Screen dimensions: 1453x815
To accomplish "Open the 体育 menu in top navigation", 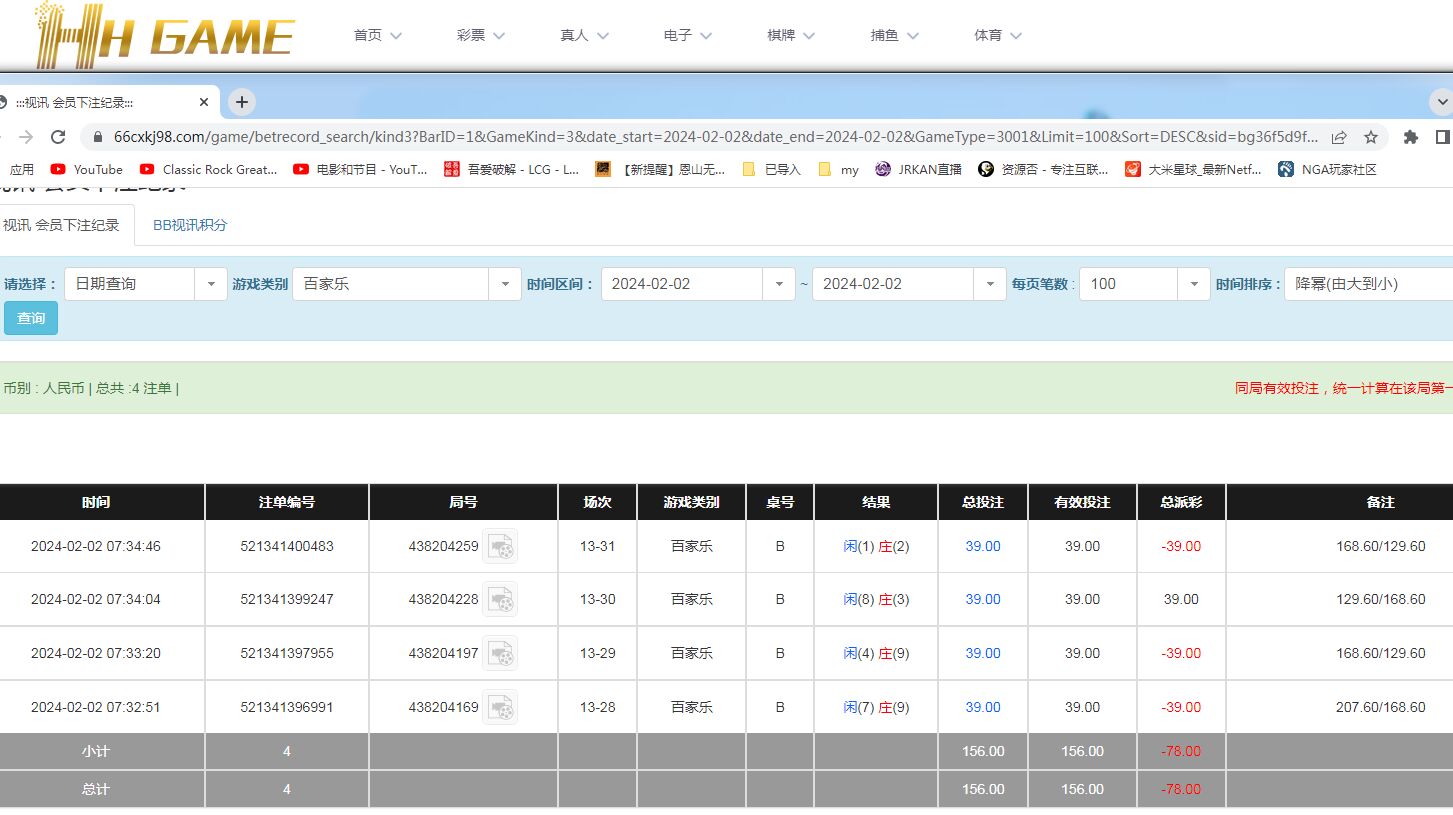I will pyautogui.click(x=997, y=35).
